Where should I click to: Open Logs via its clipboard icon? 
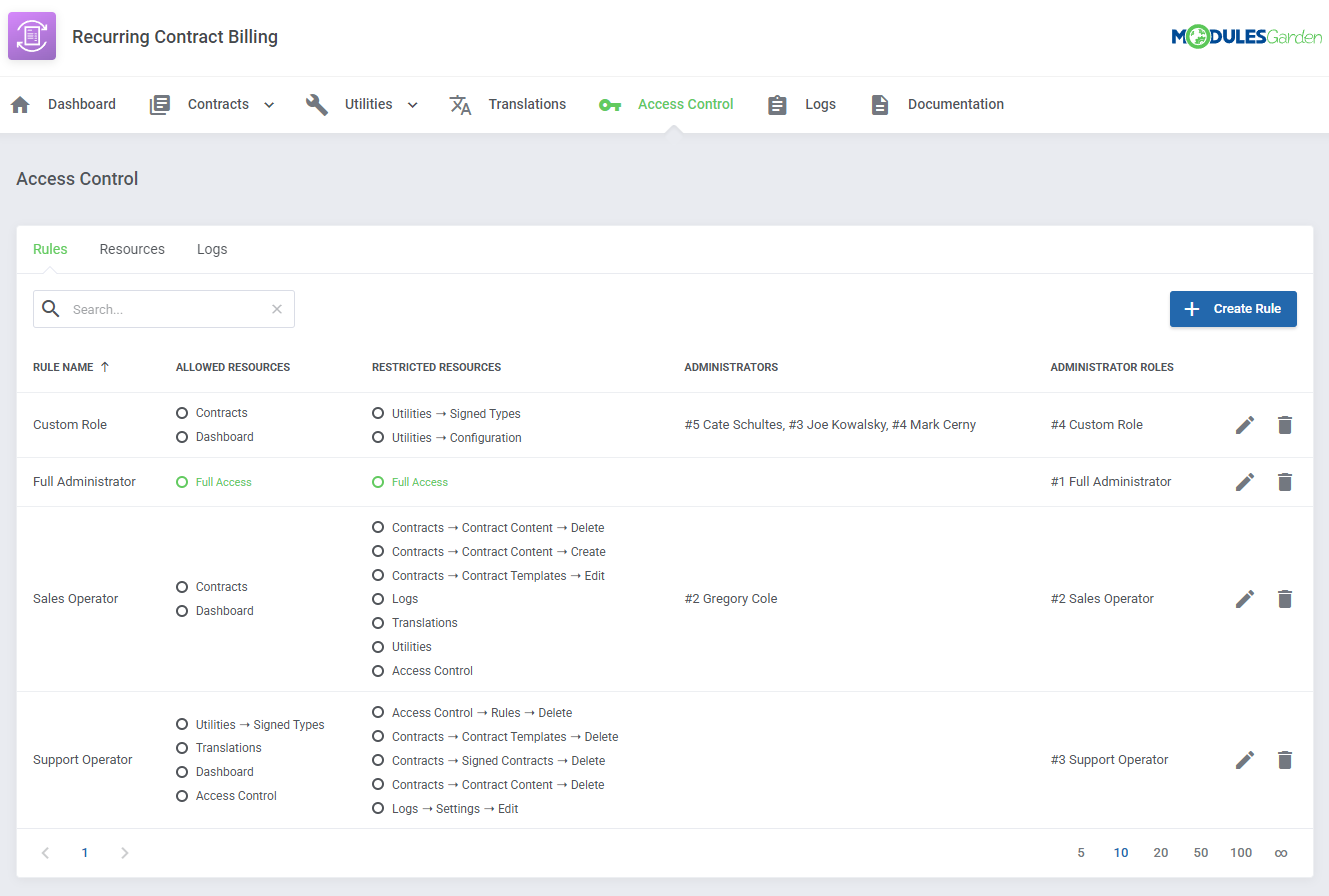[x=777, y=103]
